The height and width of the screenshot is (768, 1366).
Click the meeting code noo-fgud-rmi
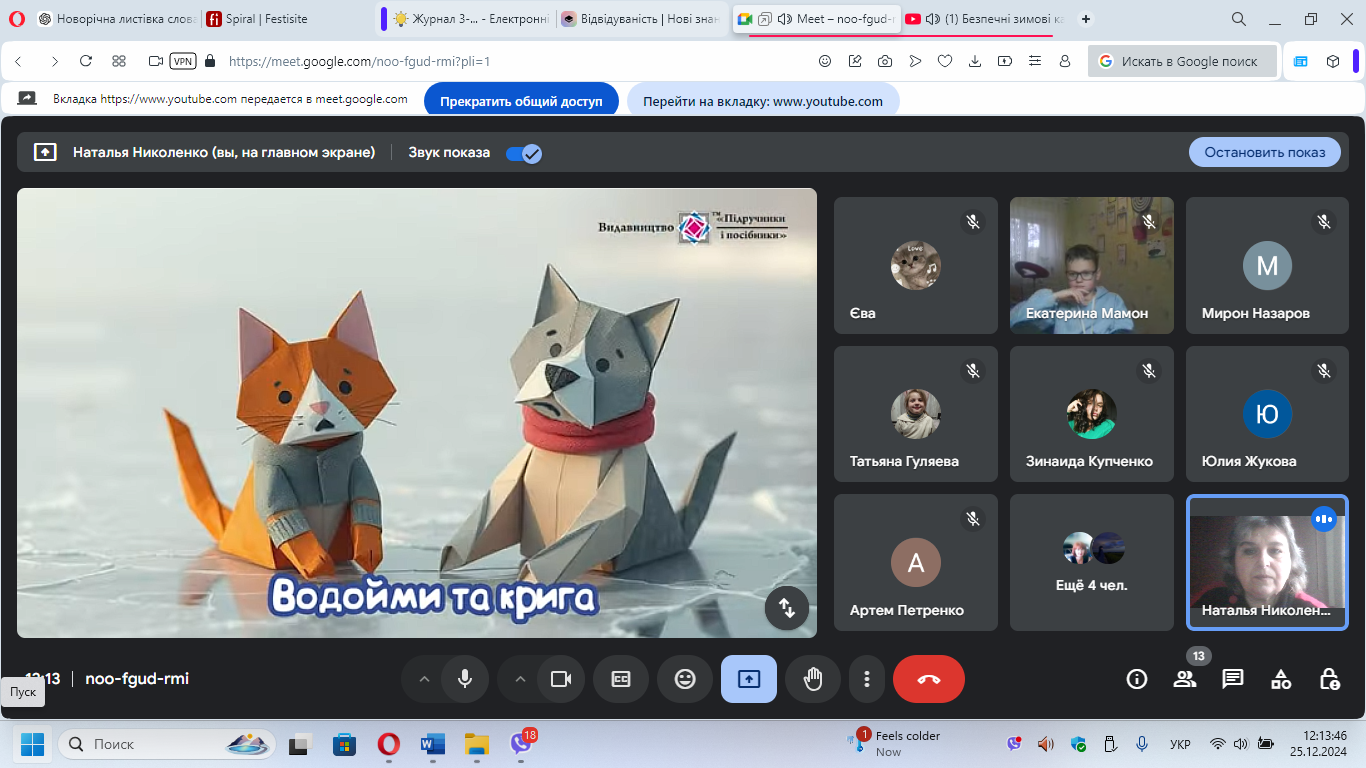click(x=137, y=679)
